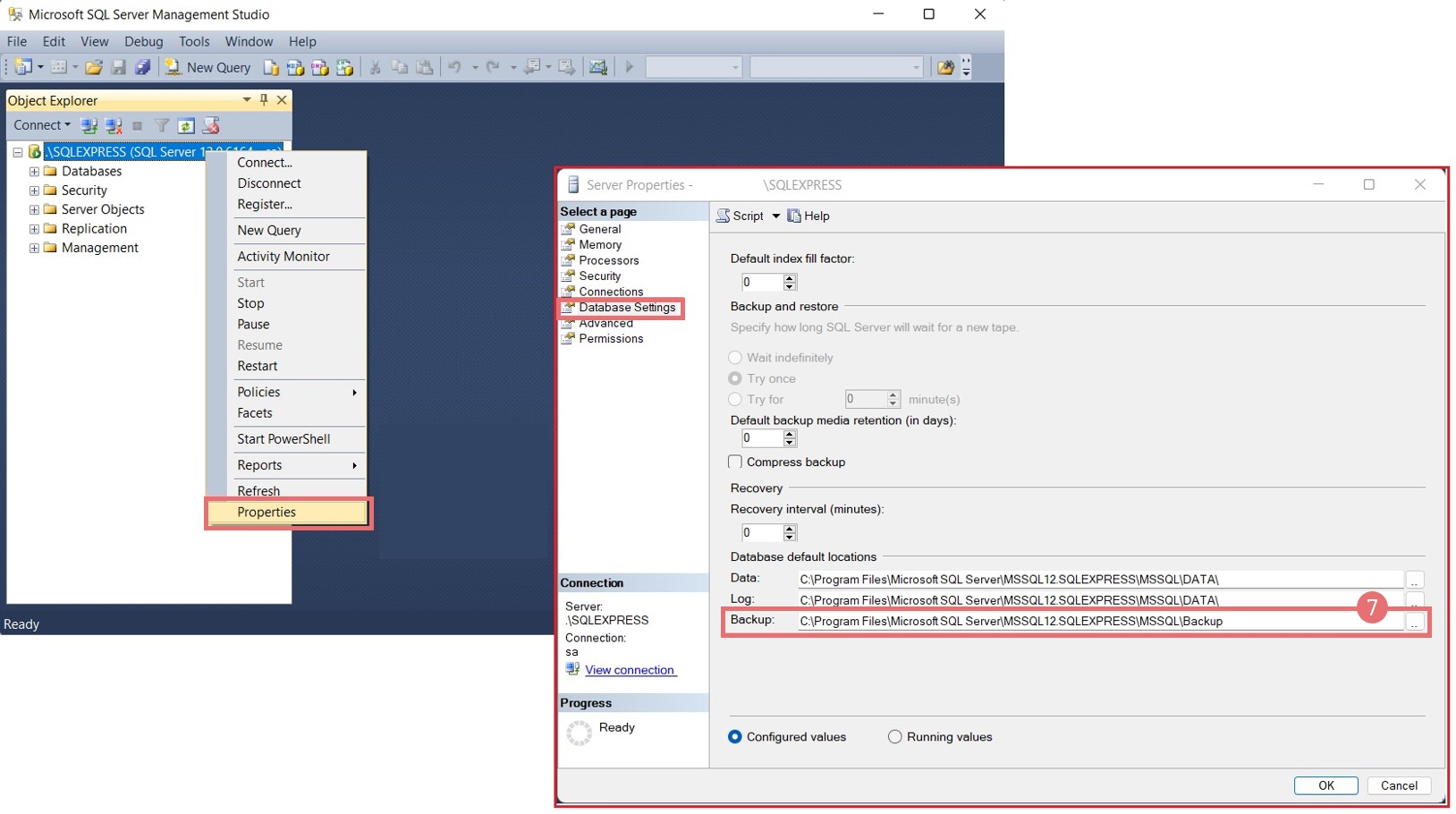Image resolution: width=1456 pixels, height=814 pixels.
Task: Refresh Object Explorer with the refresh icon
Action: click(186, 126)
